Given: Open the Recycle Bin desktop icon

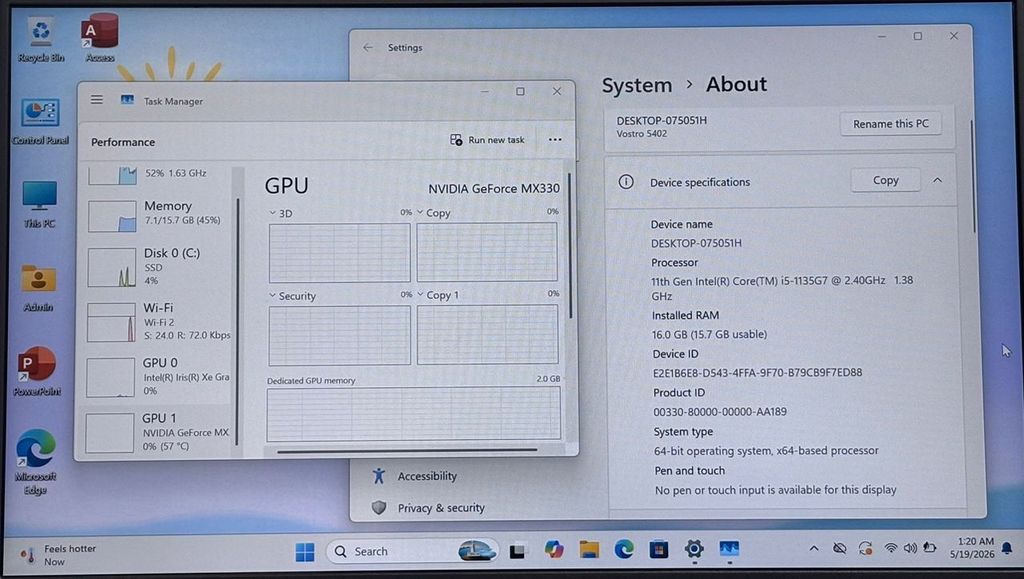Looking at the screenshot, I should coord(40,39).
